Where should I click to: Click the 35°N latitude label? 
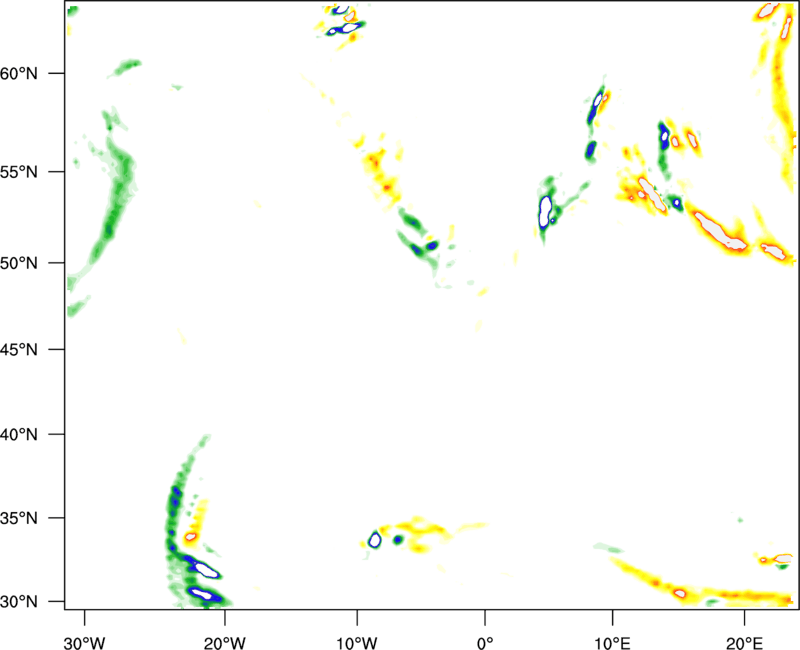(x=19, y=518)
